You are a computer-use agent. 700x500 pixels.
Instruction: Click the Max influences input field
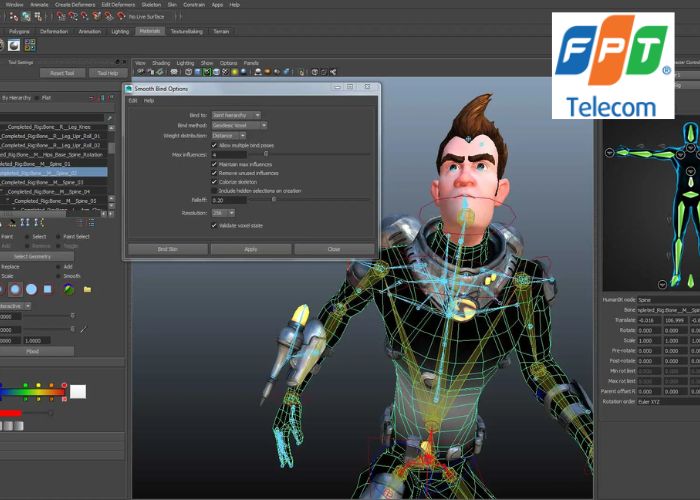pos(235,155)
